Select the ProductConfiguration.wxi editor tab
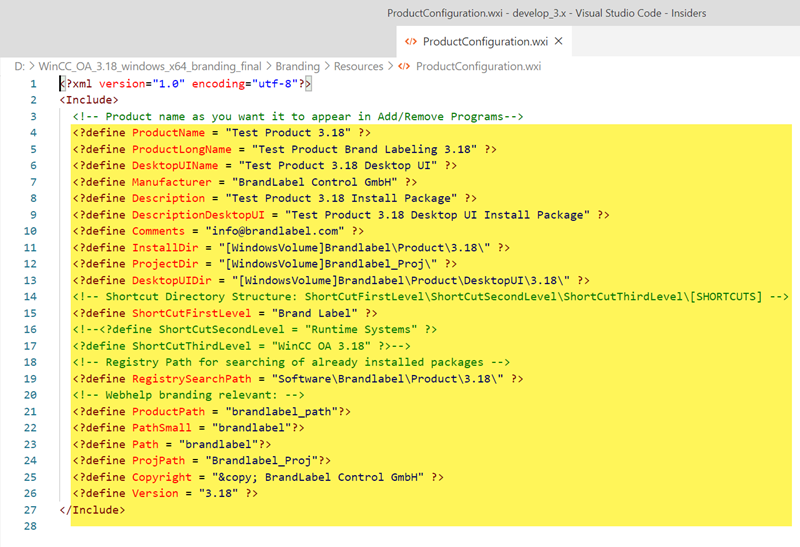Viewport: 800px width, 547px height. coord(484,41)
